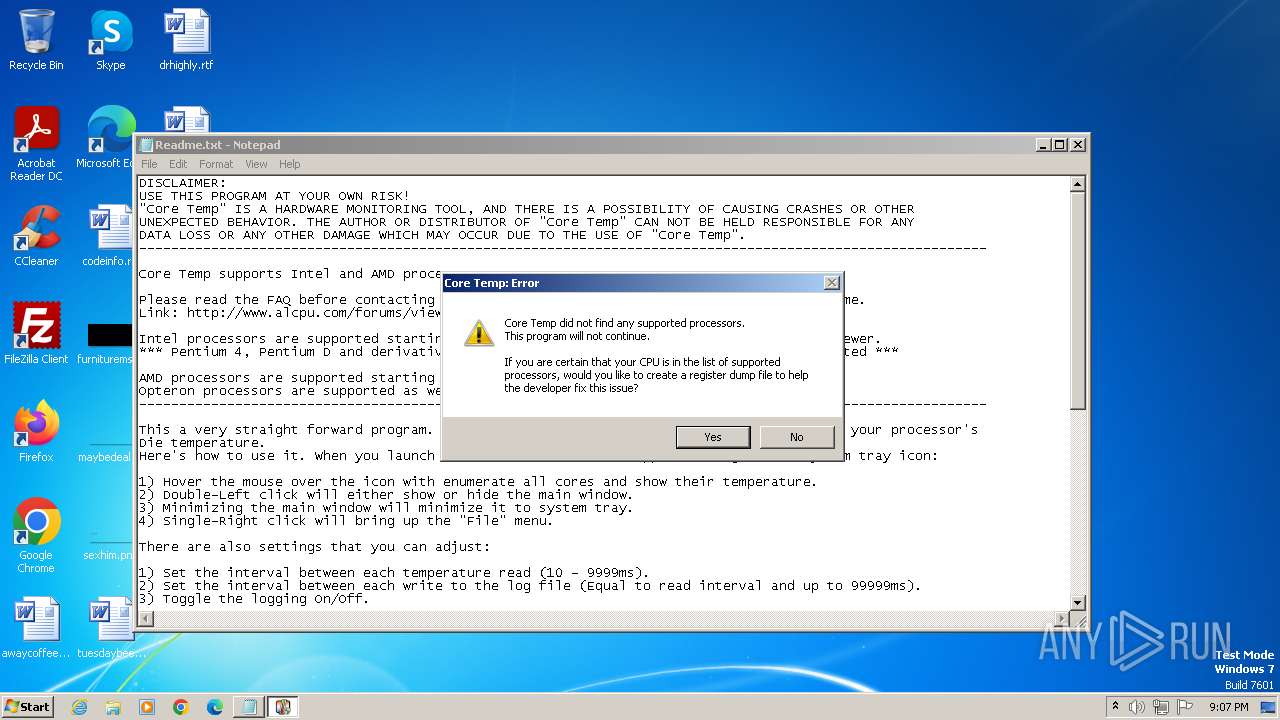This screenshot has height=720, width=1280.
Task: Click the DISCLAIMER: line in Notepad
Action: pyautogui.click(x=183, y=183)
